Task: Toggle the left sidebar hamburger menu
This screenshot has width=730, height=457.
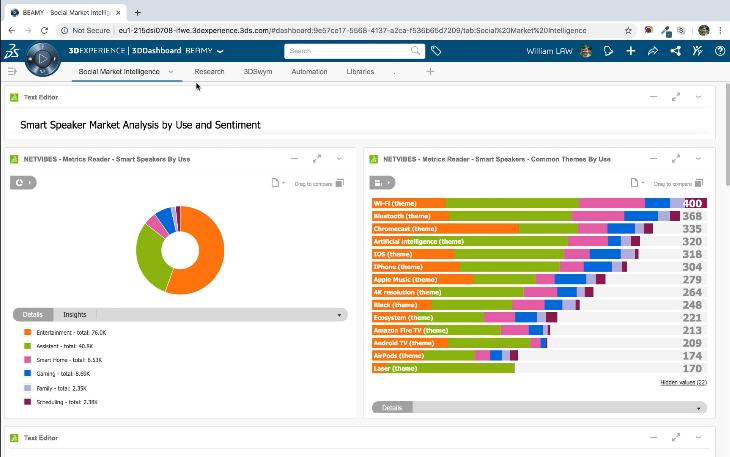Action: [13, 72]
